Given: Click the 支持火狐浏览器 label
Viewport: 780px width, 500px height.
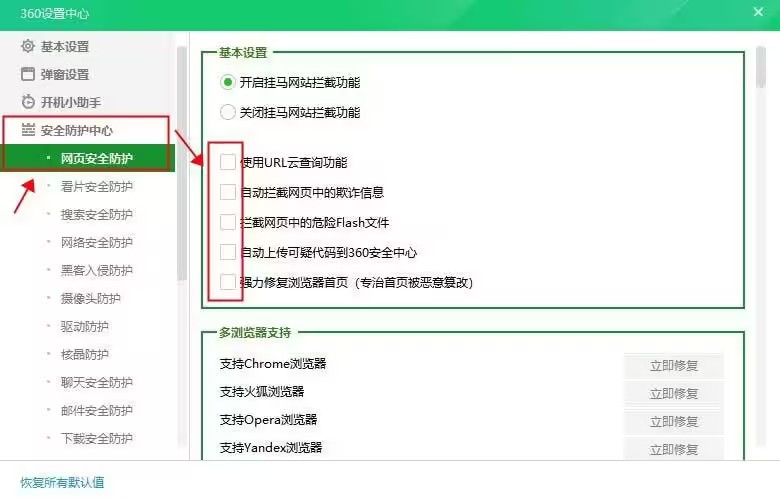Looking at the screenshot, I should click(x=262, y=392).
